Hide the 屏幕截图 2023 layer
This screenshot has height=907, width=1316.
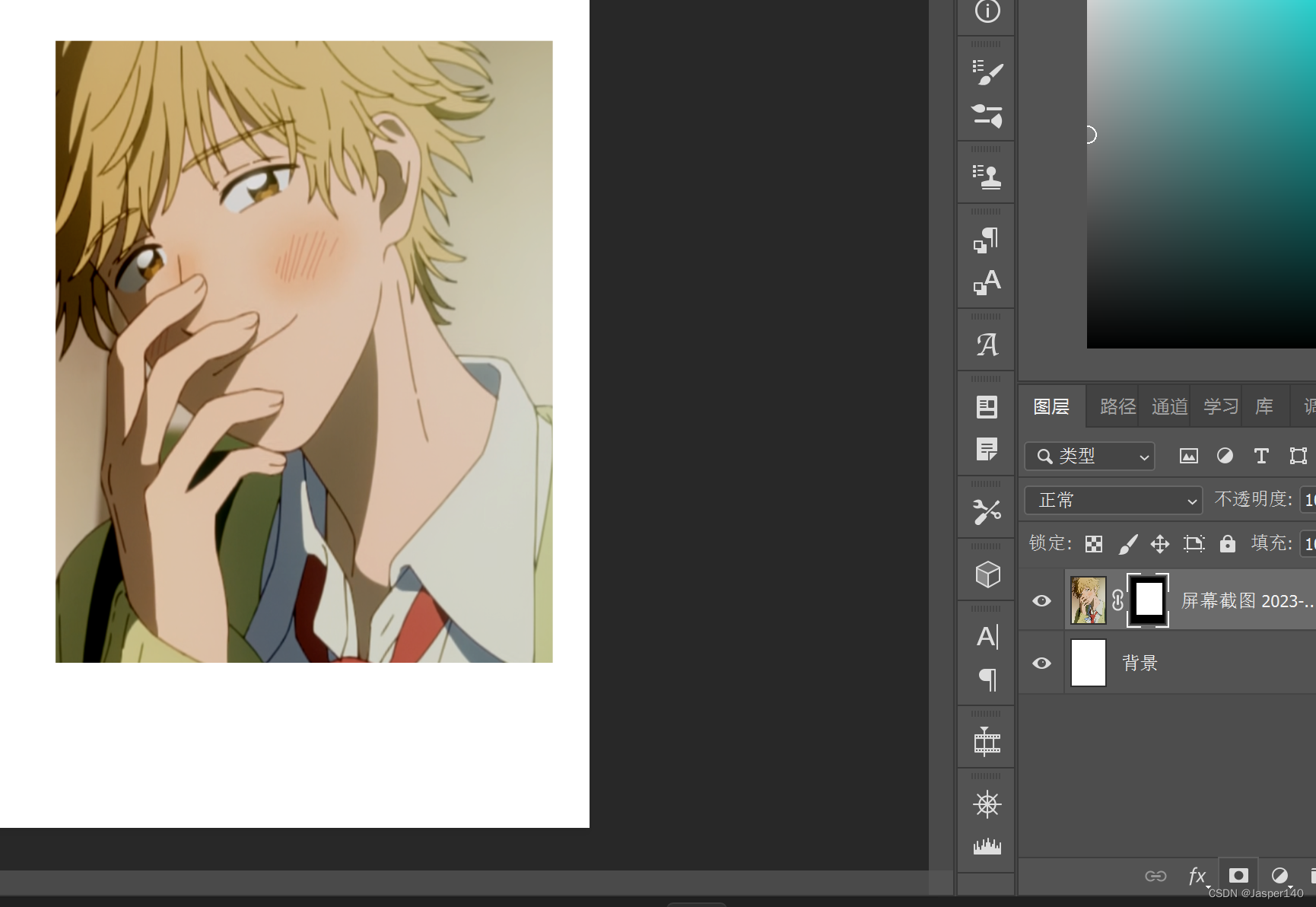[x=1041, y=600]
